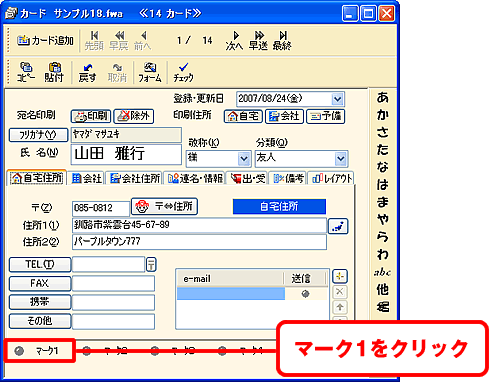This screenshot has height=382, width=500.
Task: Switch to the 備考 tab
Action: pos(289,179)
